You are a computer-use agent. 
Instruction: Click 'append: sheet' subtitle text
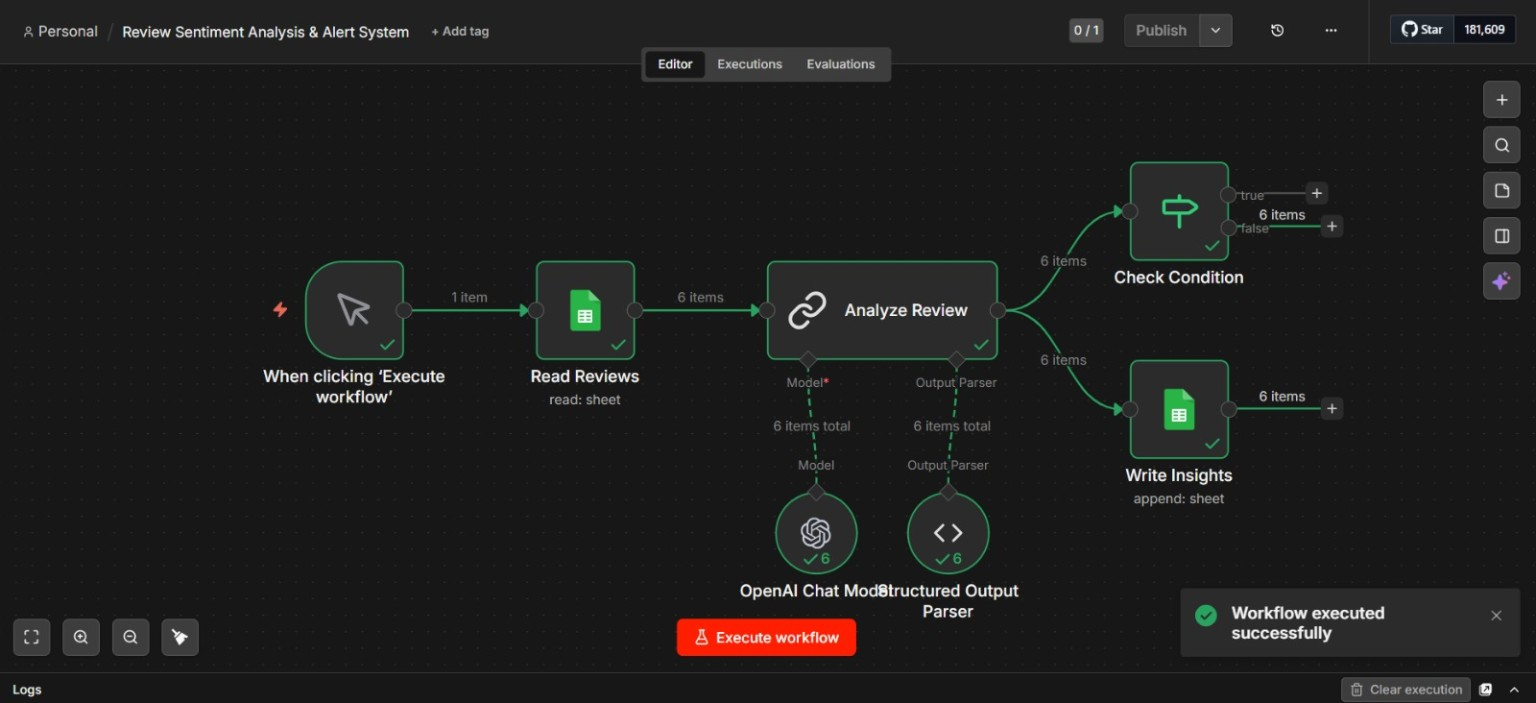click(1179, 498)
